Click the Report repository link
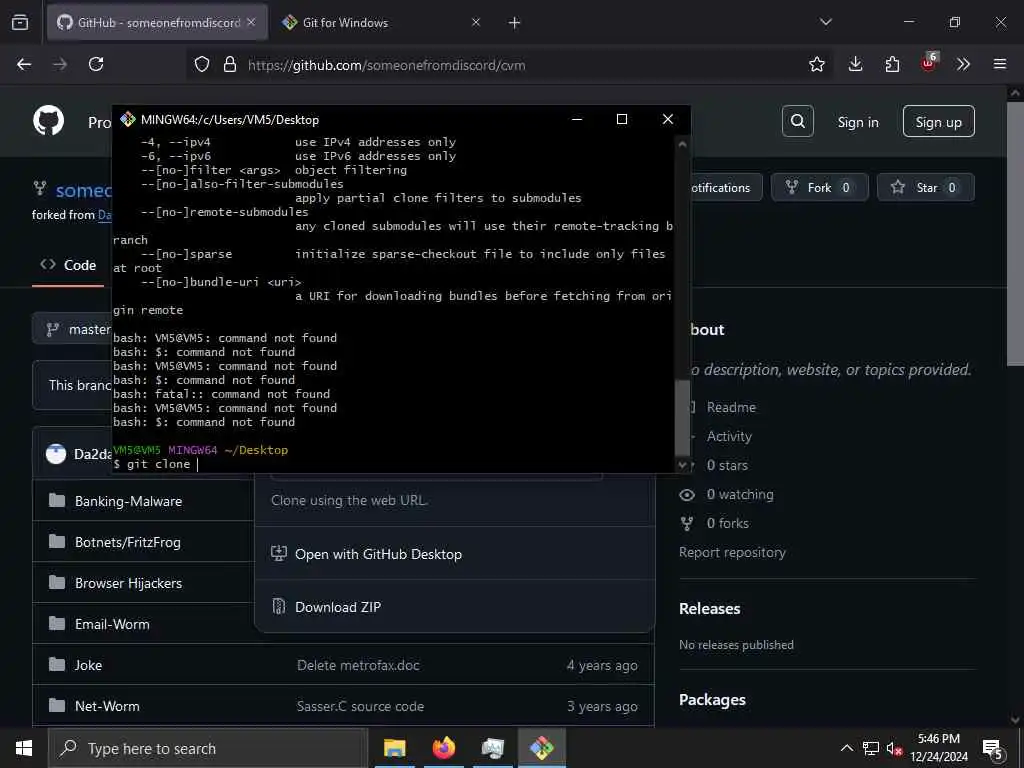The height and width of the screenshot is (768, 1024). click(732, 552)
